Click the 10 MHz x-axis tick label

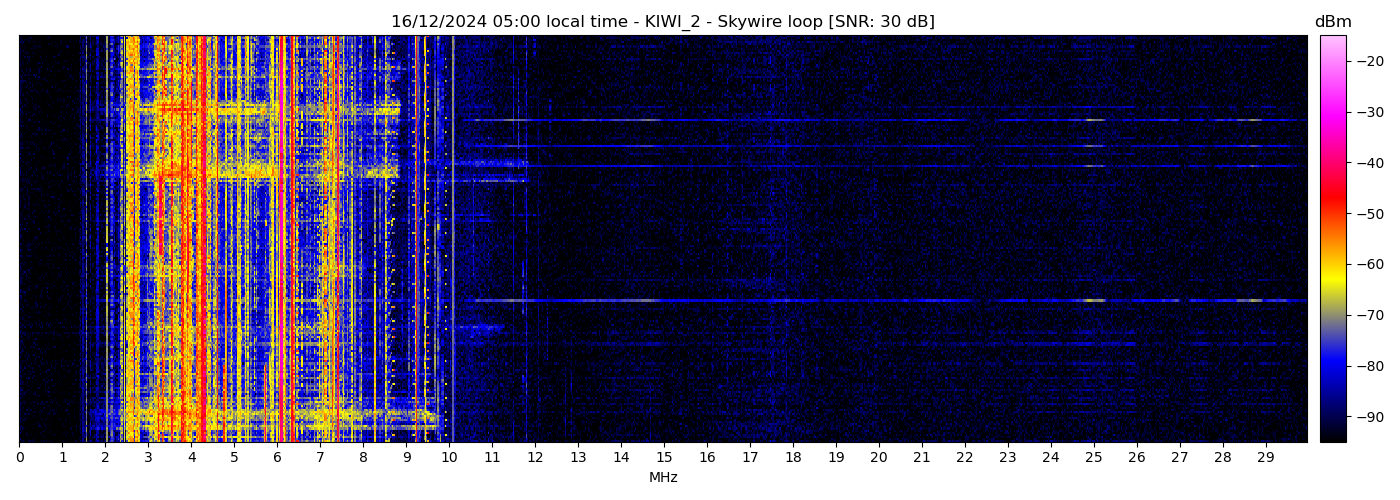(x=449, y=457)
